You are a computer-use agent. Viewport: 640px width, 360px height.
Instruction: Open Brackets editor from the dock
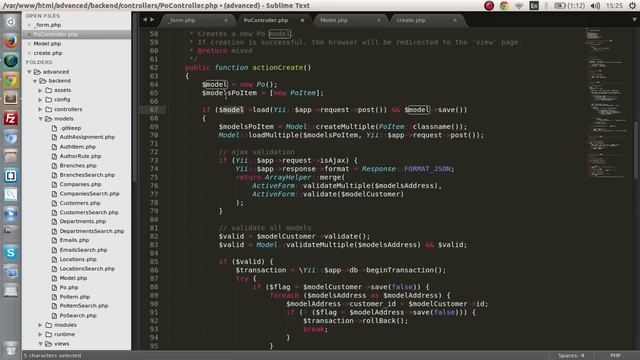[x=11, y=176]
